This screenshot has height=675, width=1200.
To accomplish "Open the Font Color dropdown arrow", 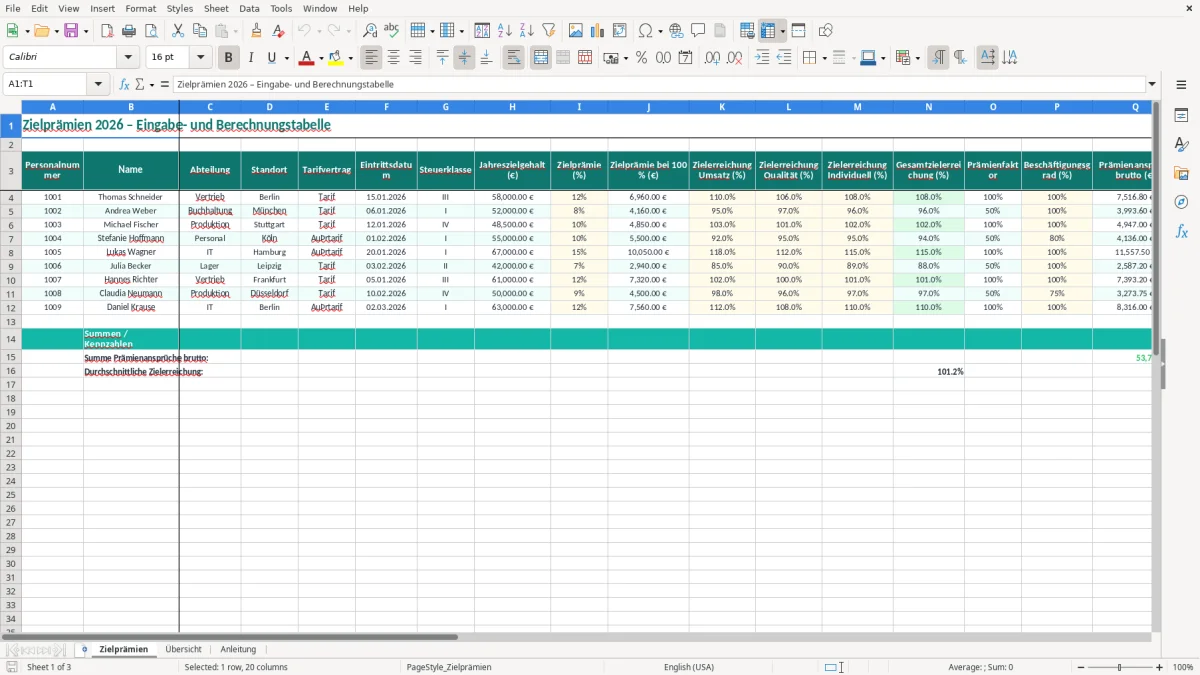I will (x=321, y=58).
